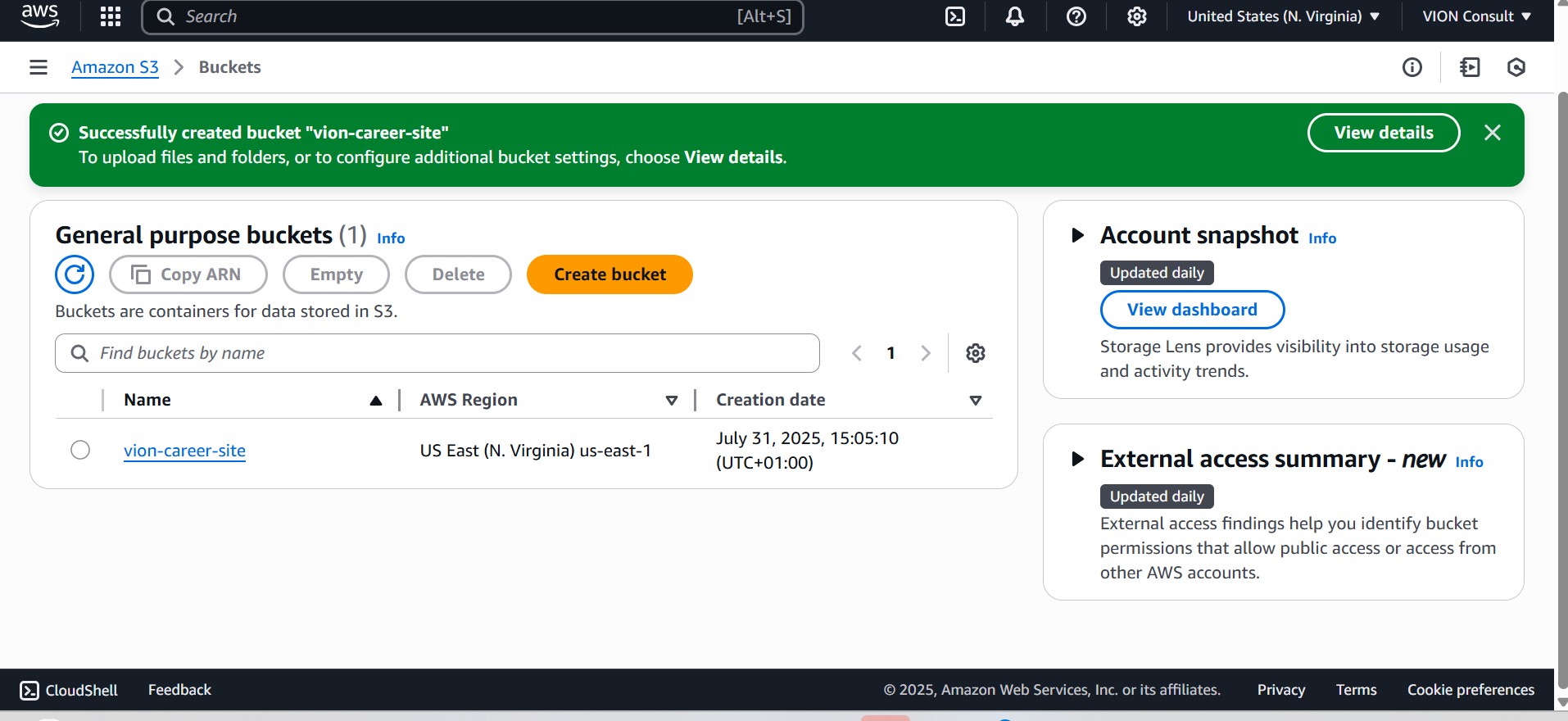Open the services grid menu icon
The width and height of the screenshot is (1568, 721).
[x=111, y=16]
